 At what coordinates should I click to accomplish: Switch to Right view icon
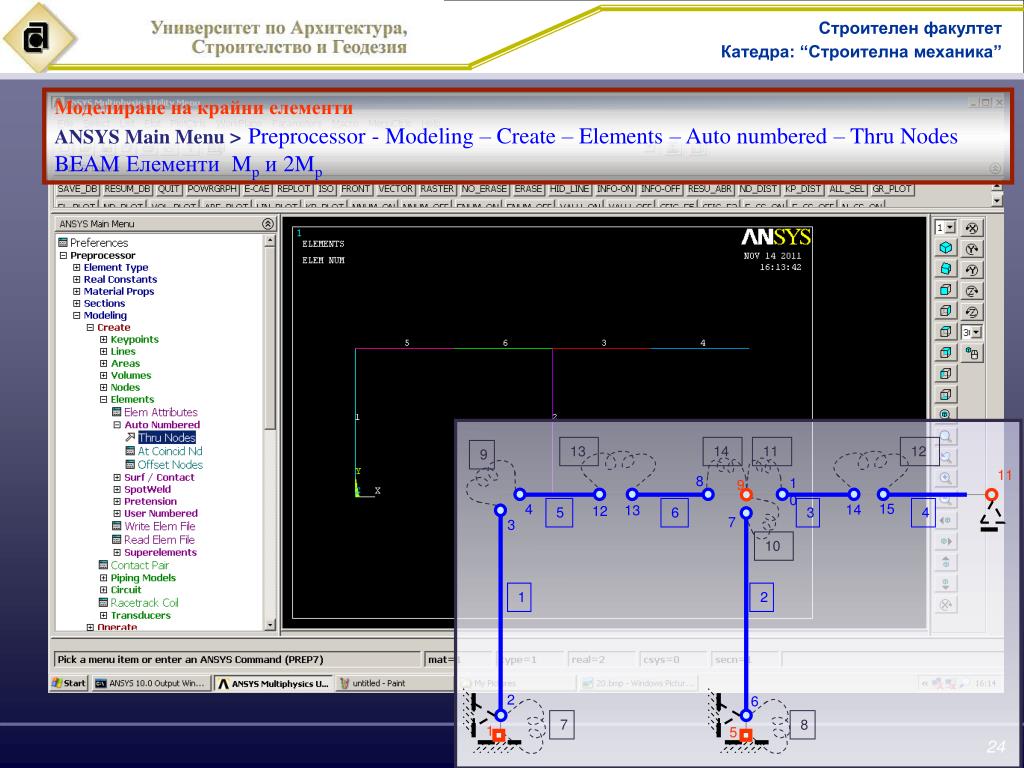click(945, 311)
